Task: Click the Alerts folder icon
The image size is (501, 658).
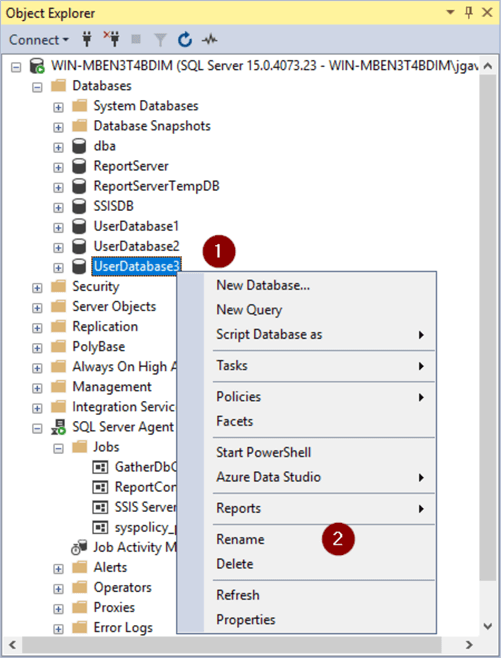Action: (79, 567)
